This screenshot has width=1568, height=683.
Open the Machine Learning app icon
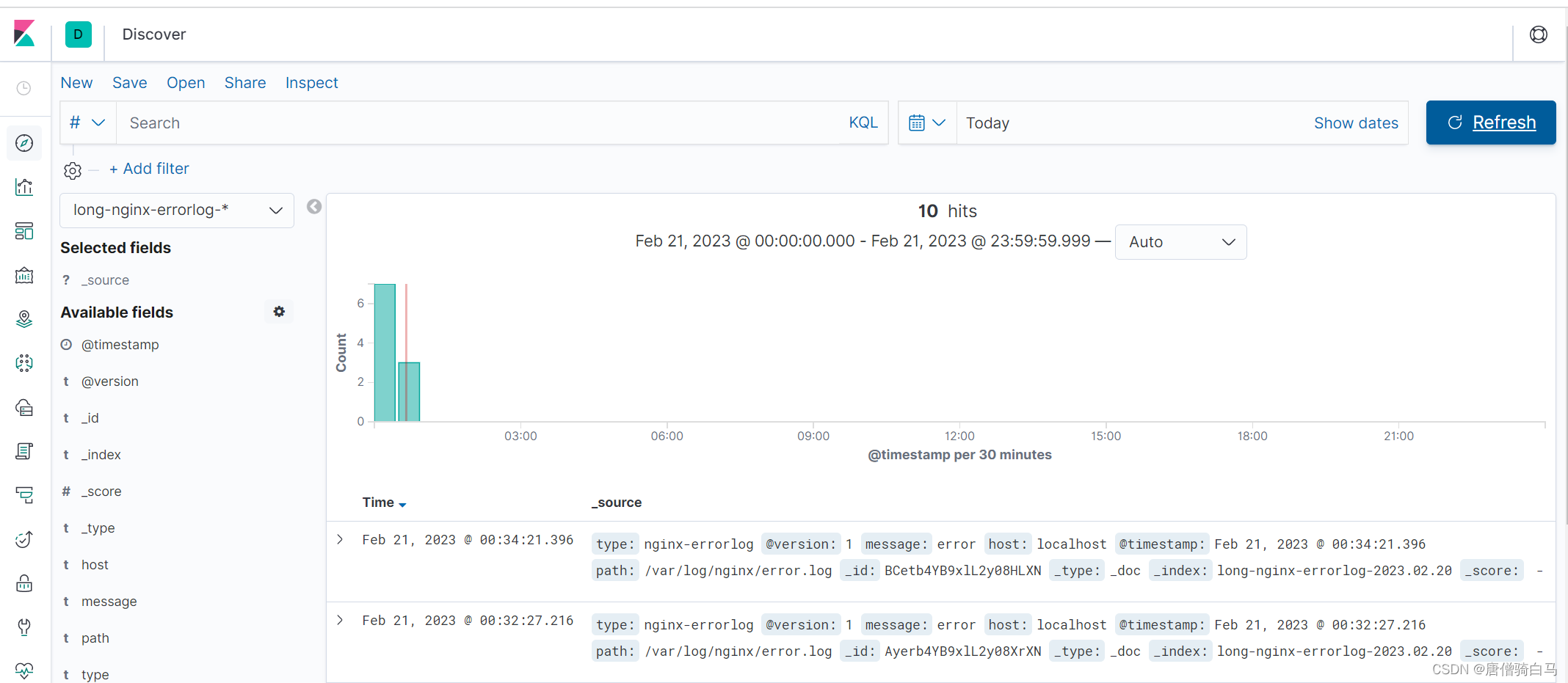(24, 362)
